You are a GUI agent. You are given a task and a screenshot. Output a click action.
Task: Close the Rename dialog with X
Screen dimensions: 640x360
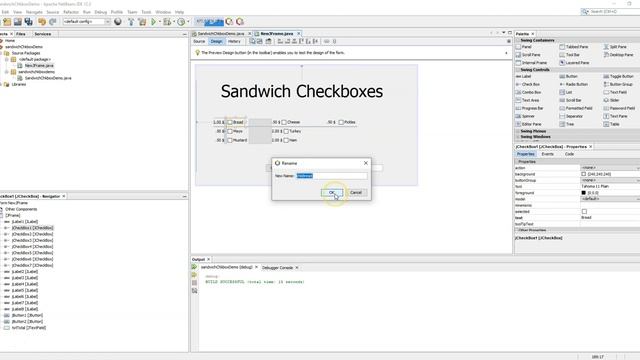[x=366, y=163]
